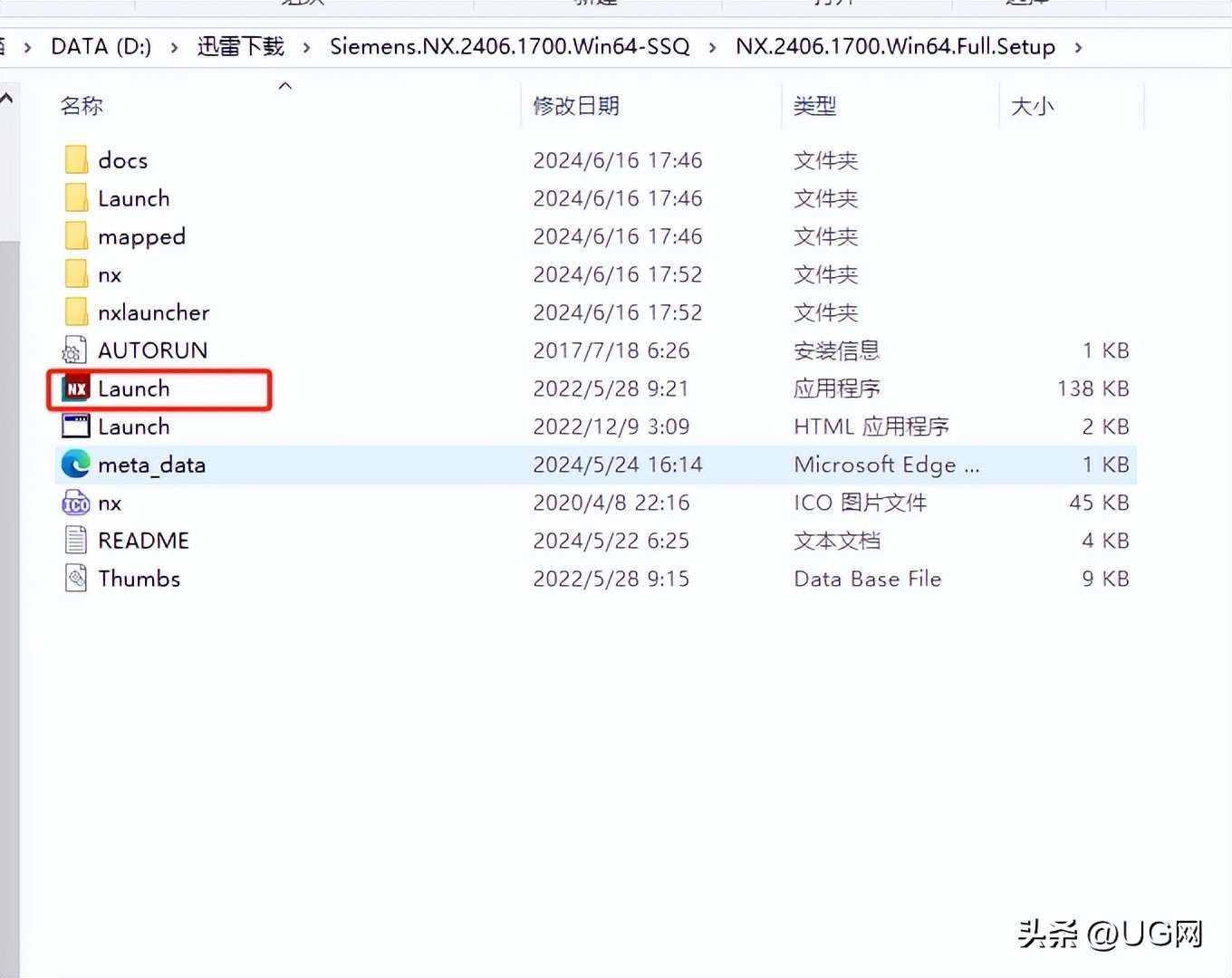Screen dimensions: 1232x978
Task: Click size 2 KB of Launch HTML application
Action: (1105, 427)
